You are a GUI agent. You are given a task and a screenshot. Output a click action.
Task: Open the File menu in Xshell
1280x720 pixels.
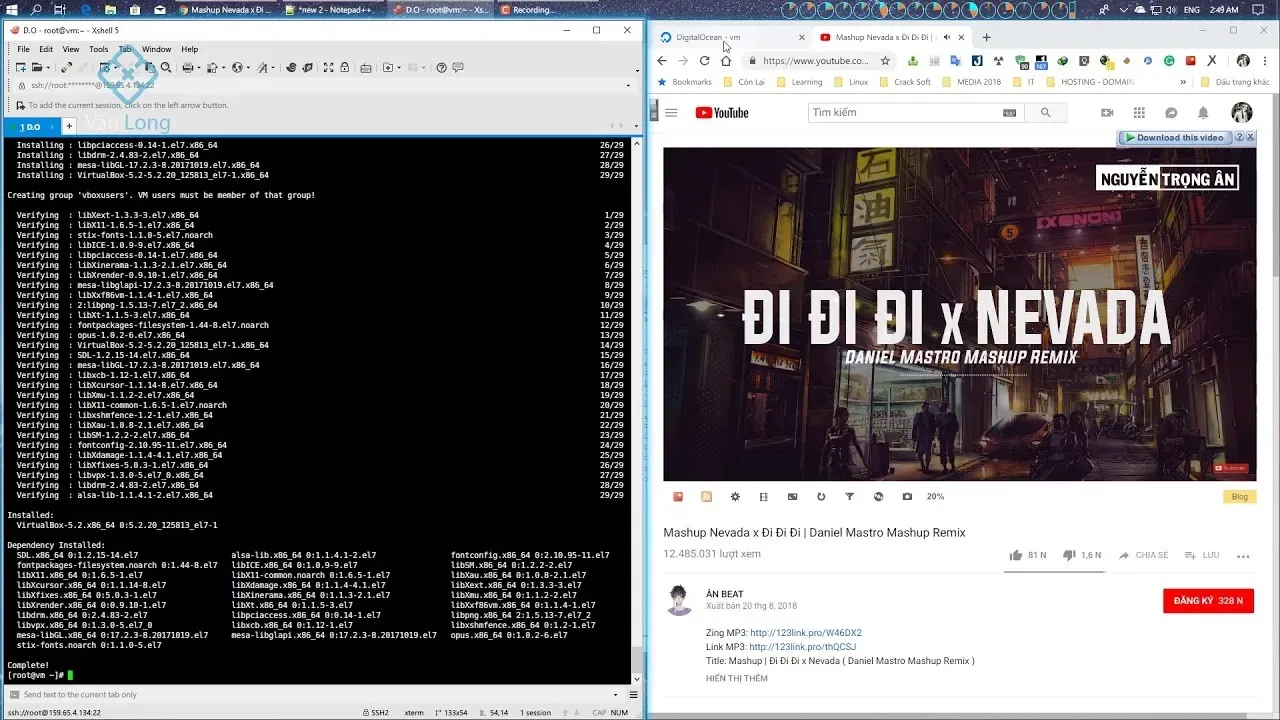tap(23, 49)
